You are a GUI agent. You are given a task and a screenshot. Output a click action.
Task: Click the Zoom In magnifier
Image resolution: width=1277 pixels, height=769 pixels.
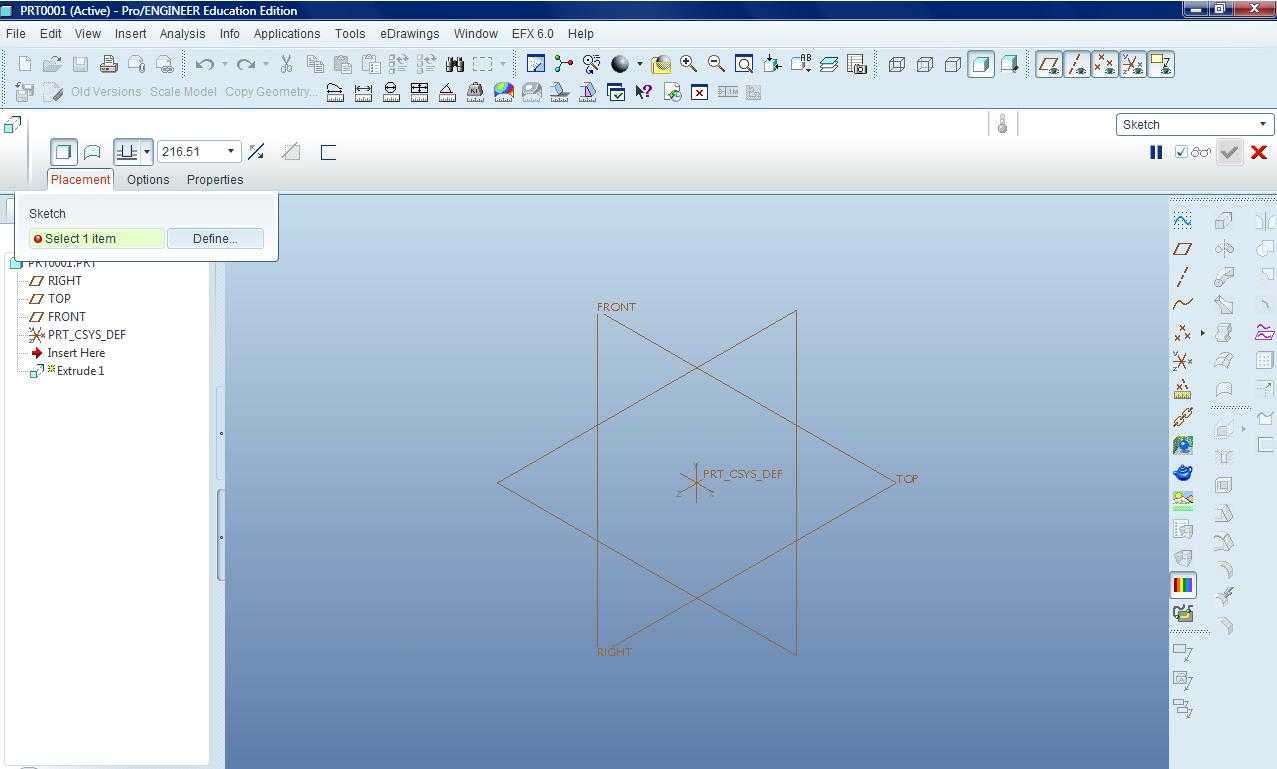click(688, 64)
